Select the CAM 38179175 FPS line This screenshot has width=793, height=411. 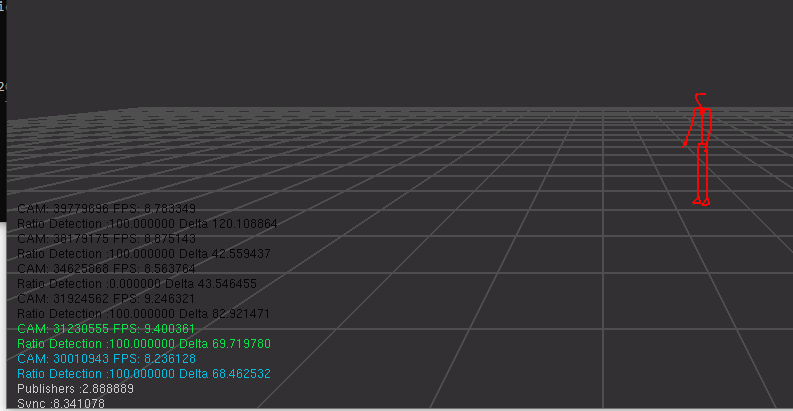pyautogui.click(x=106, y=239)
